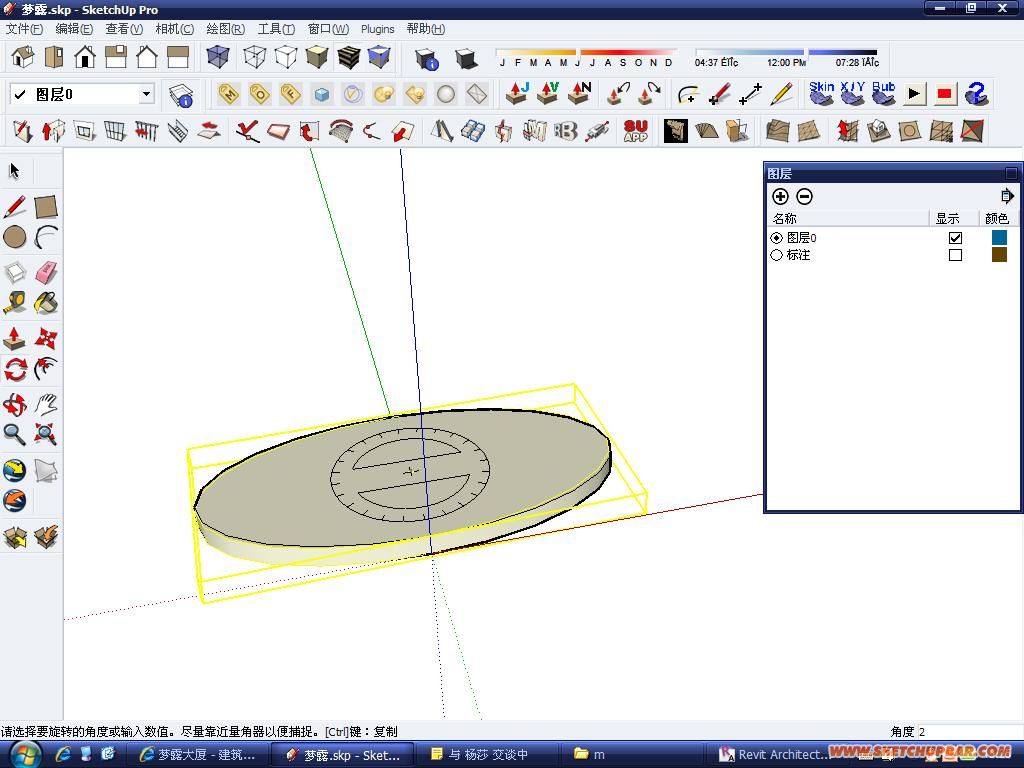Switch to Iso view

click(x=23, y=57)
